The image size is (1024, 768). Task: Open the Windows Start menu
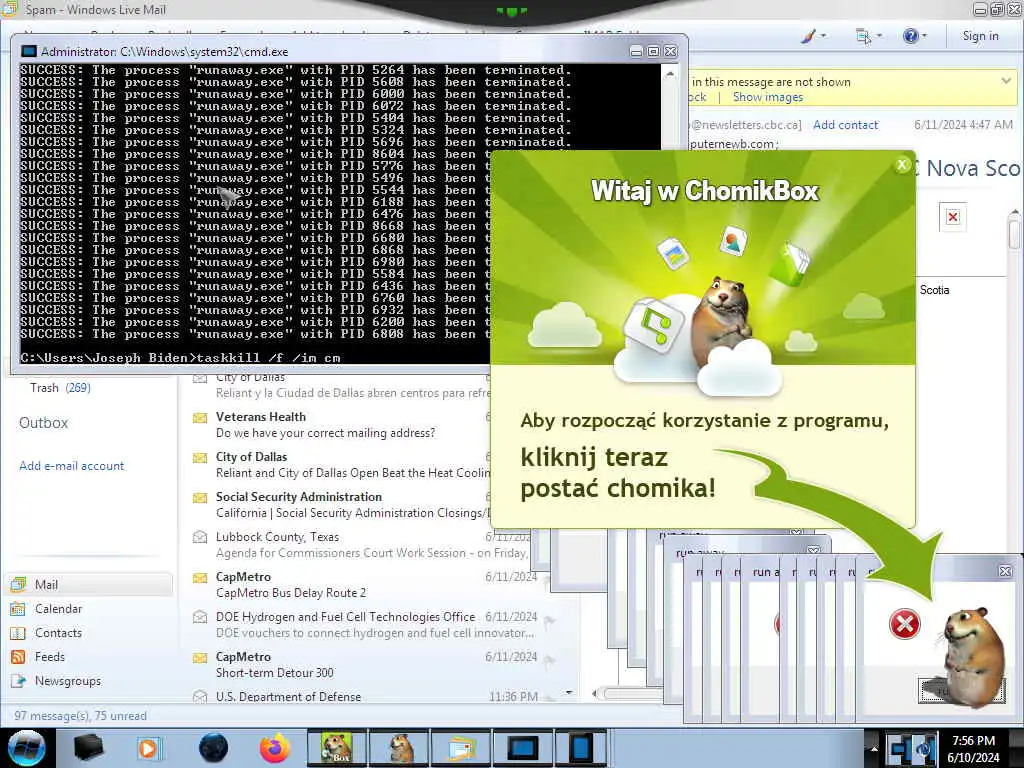tap(26, 748)
